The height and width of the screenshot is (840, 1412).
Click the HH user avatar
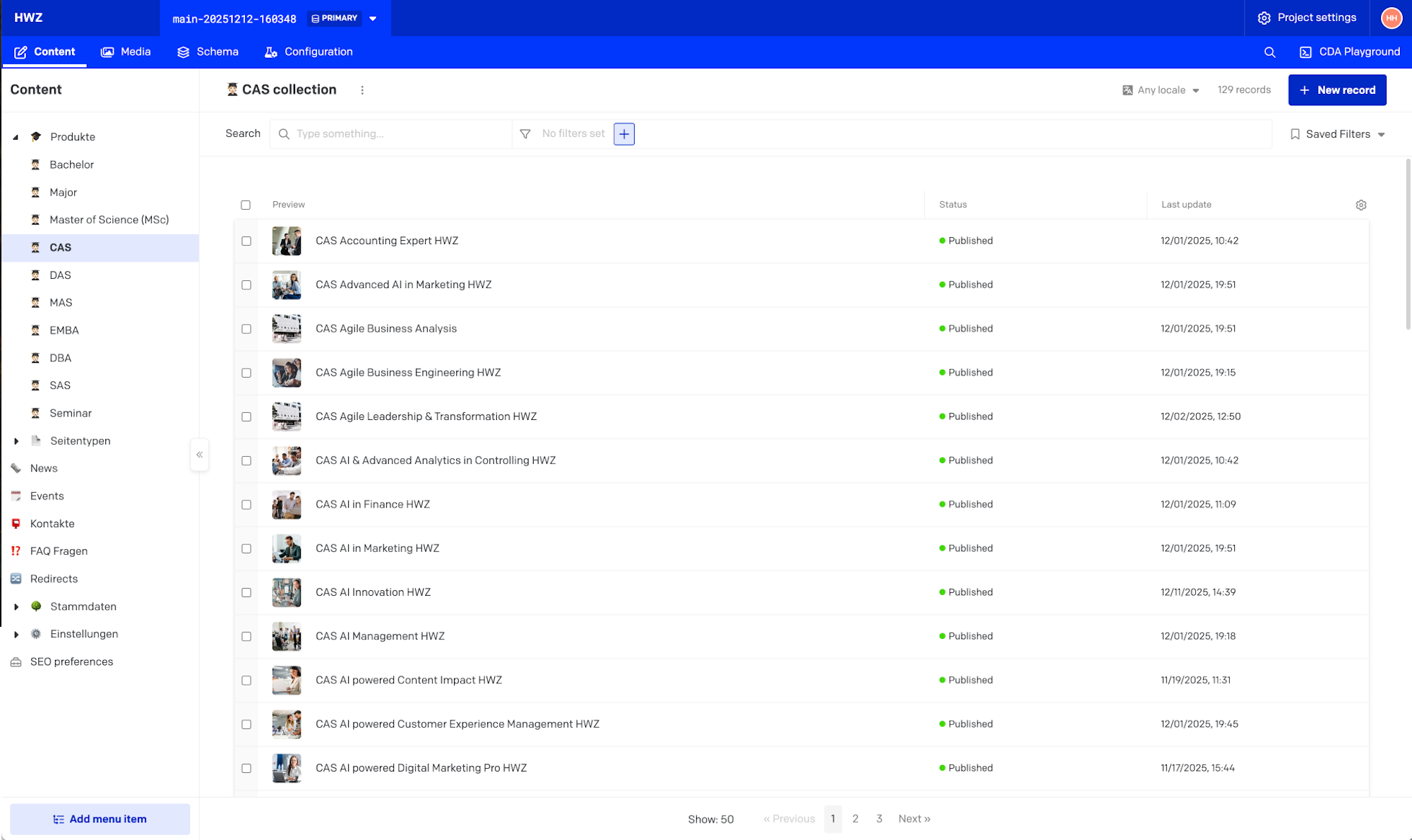[1391, 18]
